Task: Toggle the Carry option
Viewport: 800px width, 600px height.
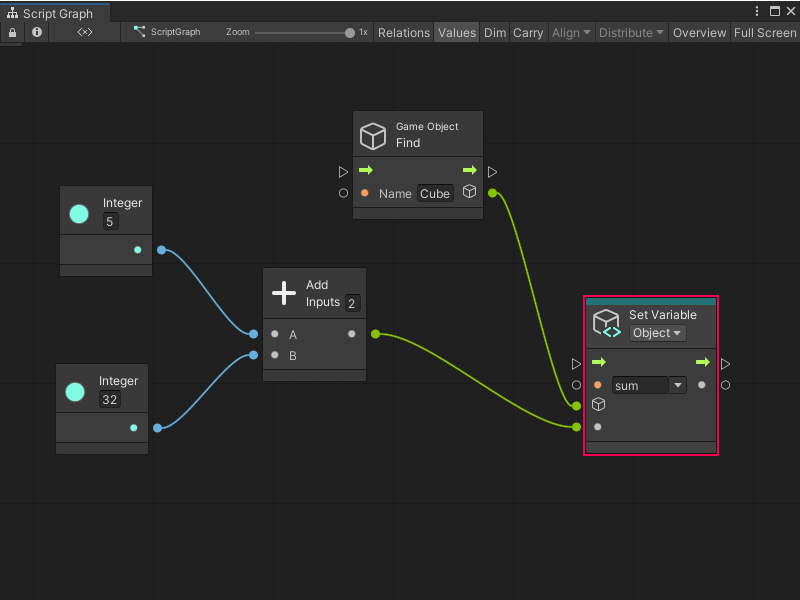Action: (528, 32)
